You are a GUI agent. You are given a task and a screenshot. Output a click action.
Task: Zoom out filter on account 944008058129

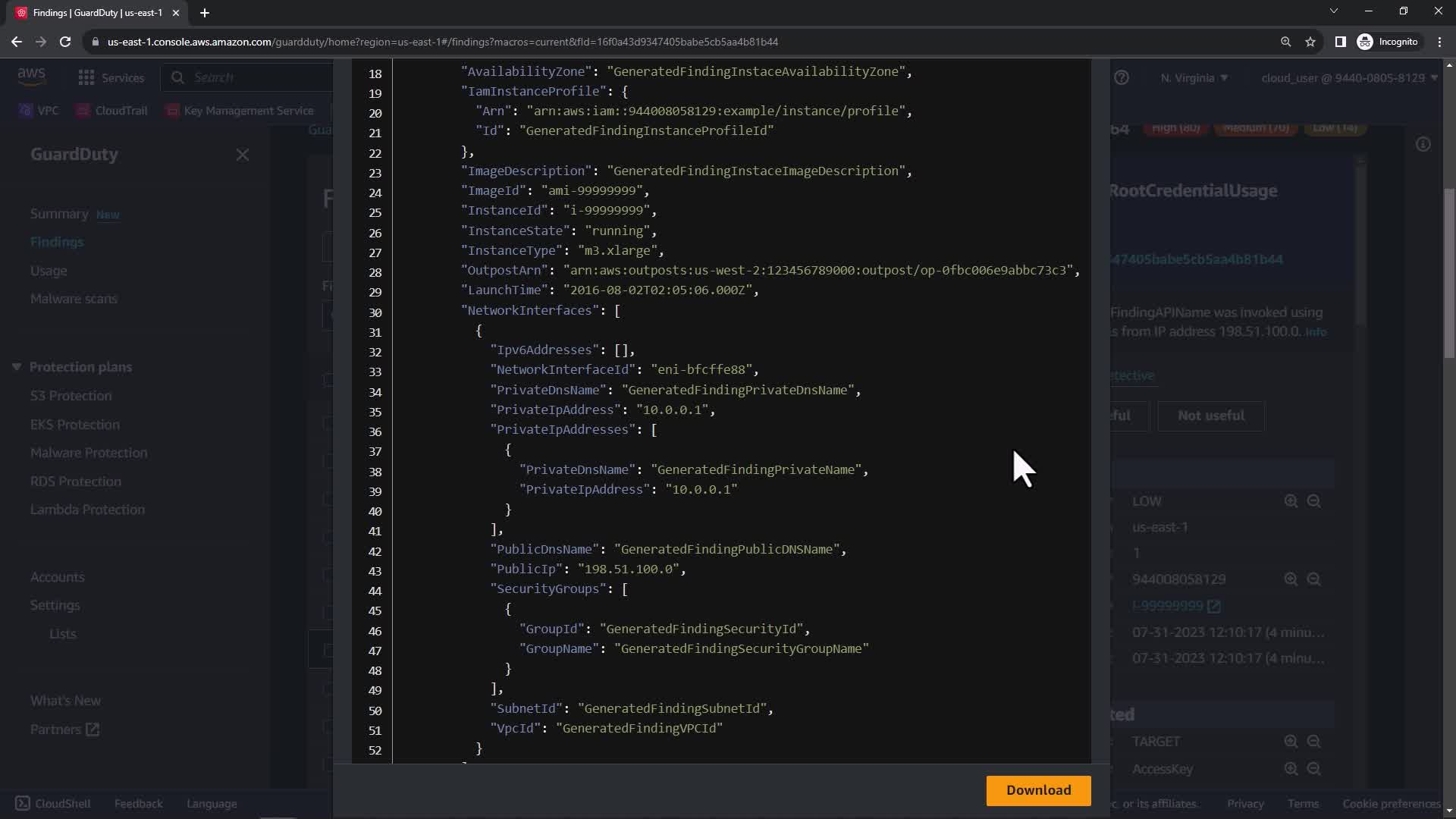[x=1314, y=579]
